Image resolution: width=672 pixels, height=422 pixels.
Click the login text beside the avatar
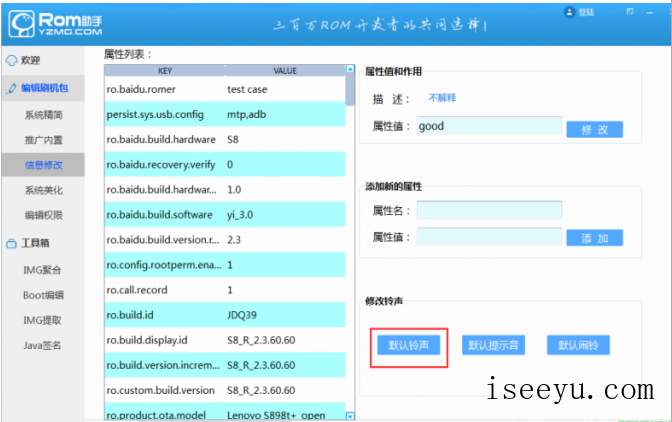(586, 12)
